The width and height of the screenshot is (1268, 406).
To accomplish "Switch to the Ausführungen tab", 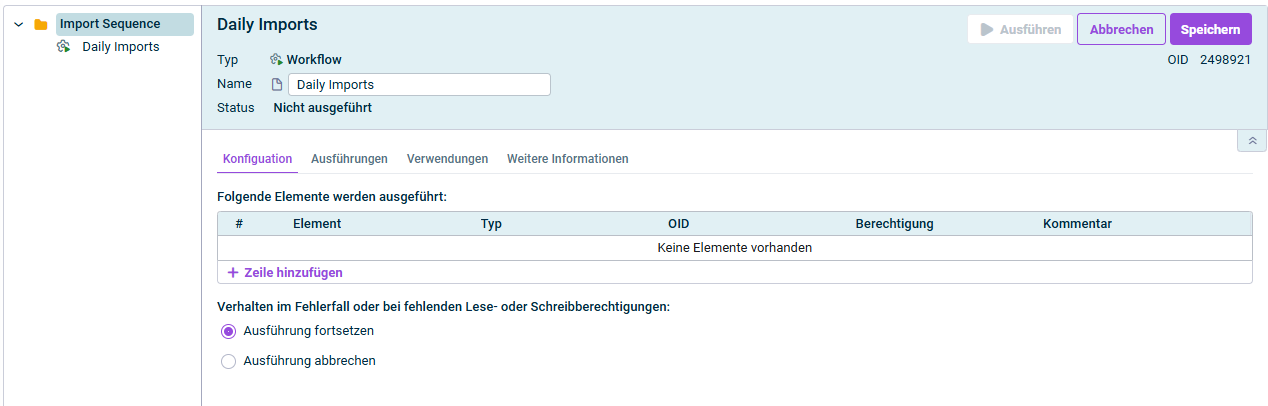I will 349,159.
